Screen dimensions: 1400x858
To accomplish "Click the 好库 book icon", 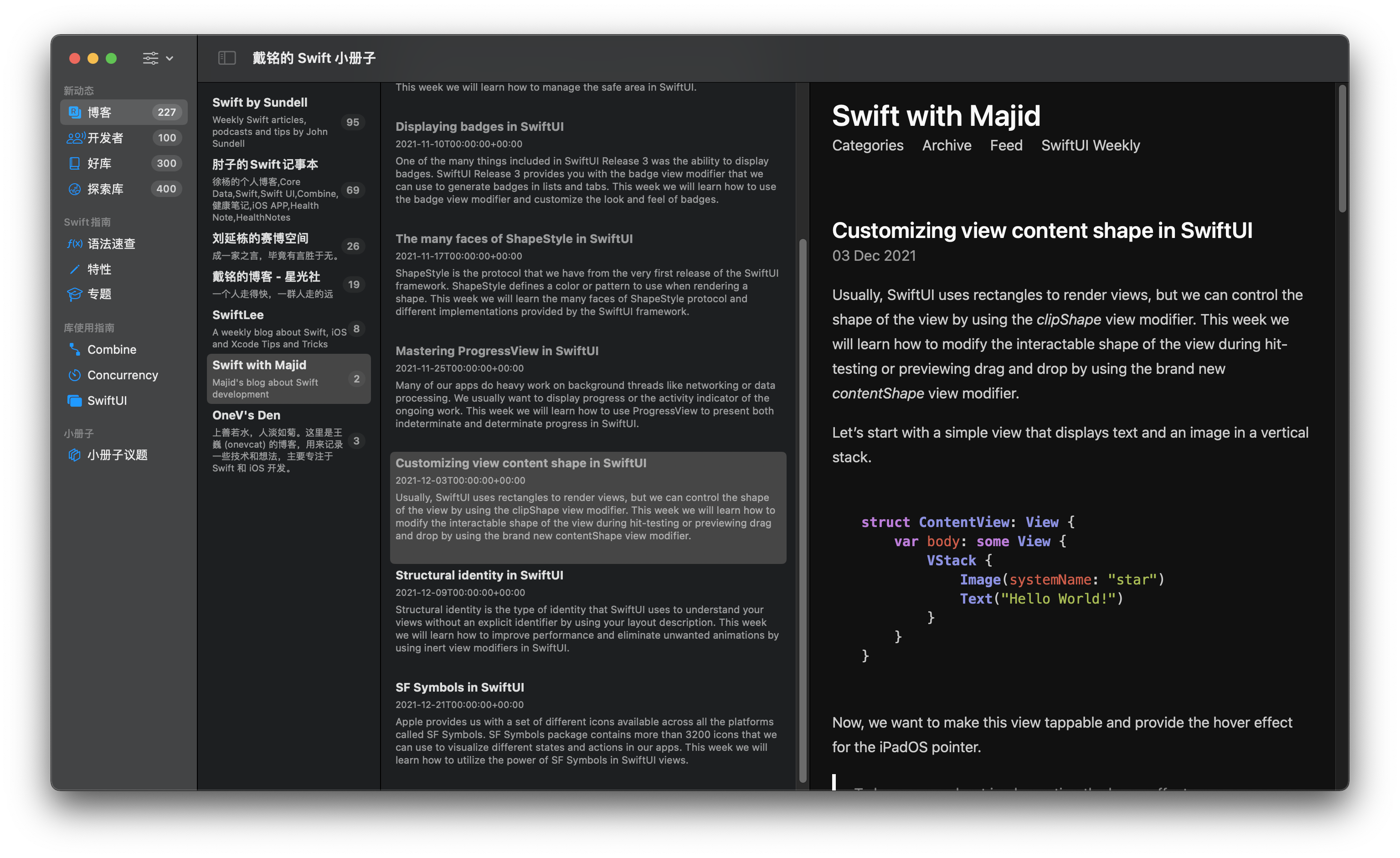I will click(x=74, y=163).
